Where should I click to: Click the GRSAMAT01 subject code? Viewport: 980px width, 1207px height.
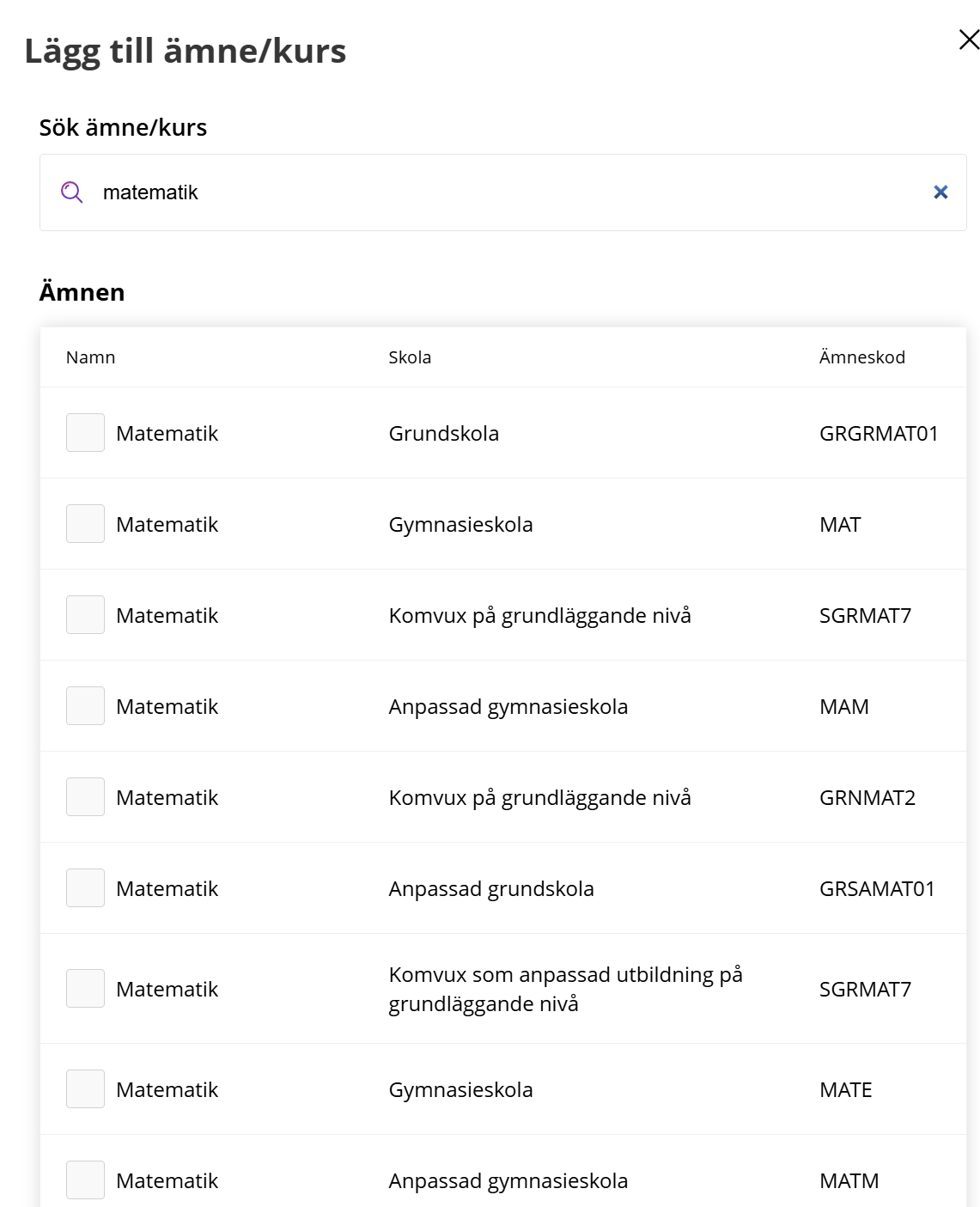[877, 888]
